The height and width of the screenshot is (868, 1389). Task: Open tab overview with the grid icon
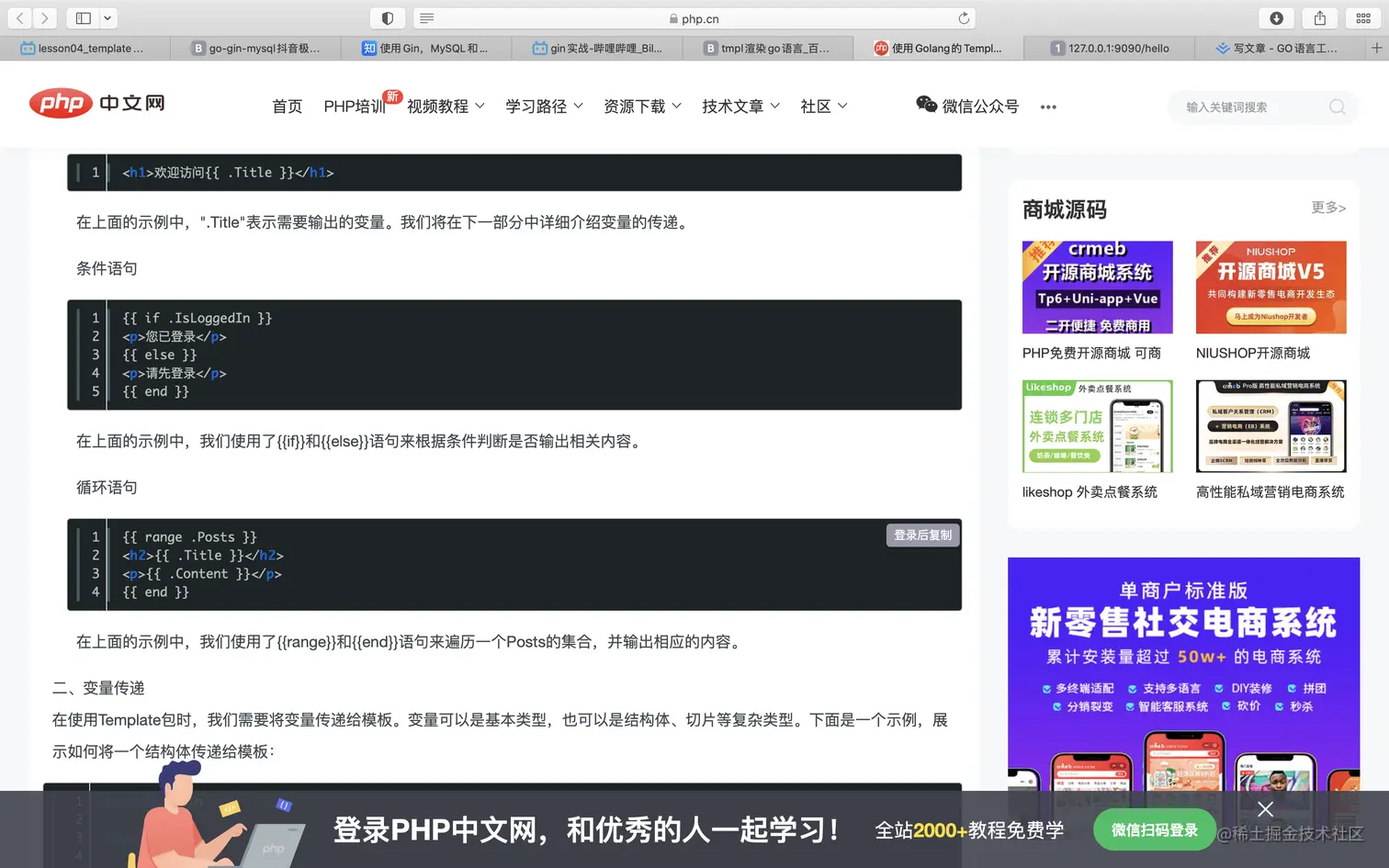[1363, 17]
